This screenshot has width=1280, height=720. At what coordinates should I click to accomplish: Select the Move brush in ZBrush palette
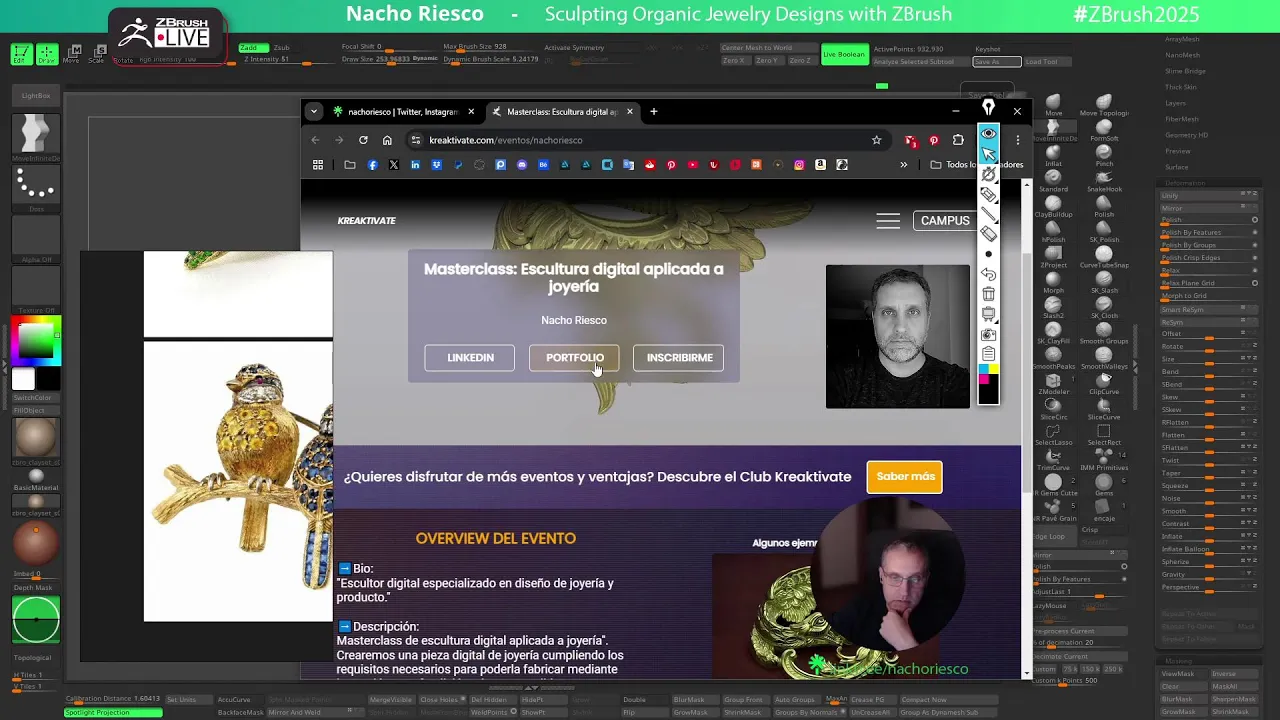coord(1053,104)
